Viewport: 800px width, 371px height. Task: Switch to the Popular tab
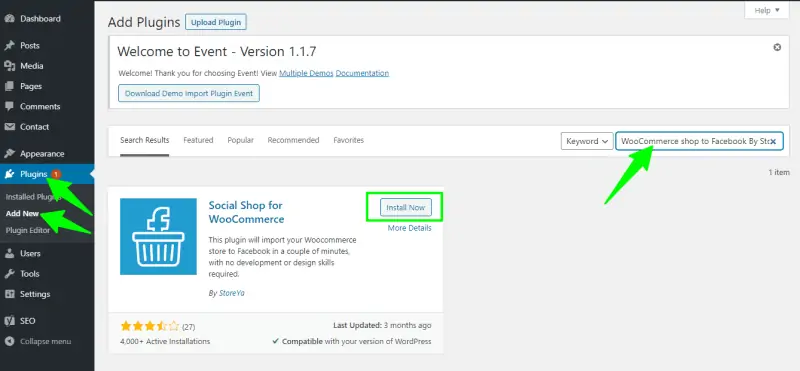point(240,140)
